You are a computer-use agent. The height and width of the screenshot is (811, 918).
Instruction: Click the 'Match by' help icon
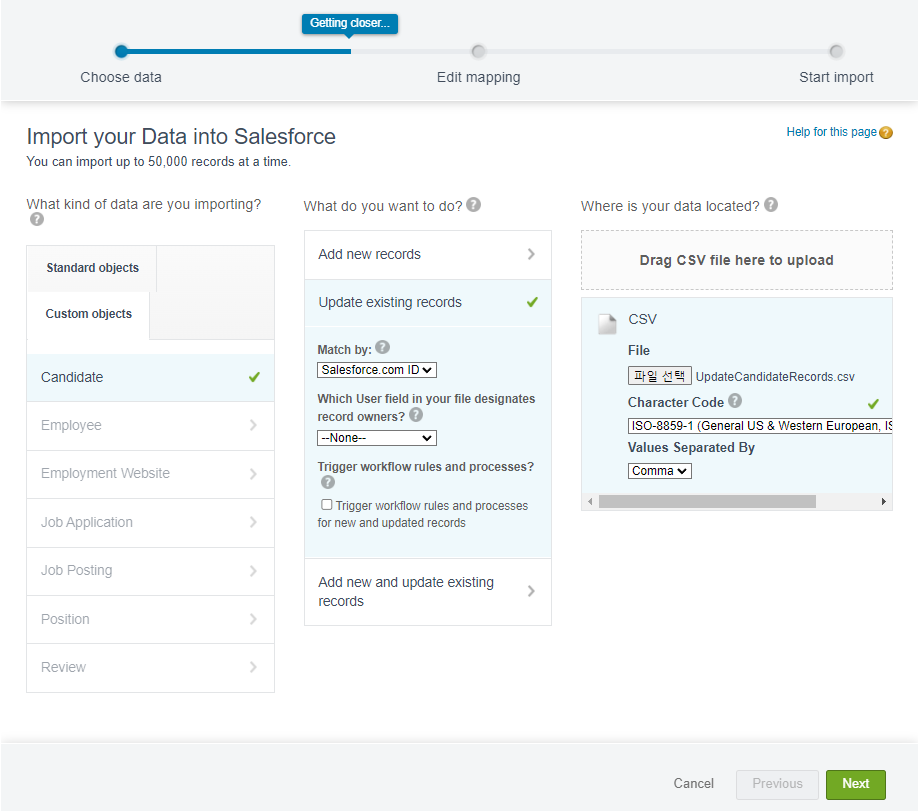tap(382, 349)
